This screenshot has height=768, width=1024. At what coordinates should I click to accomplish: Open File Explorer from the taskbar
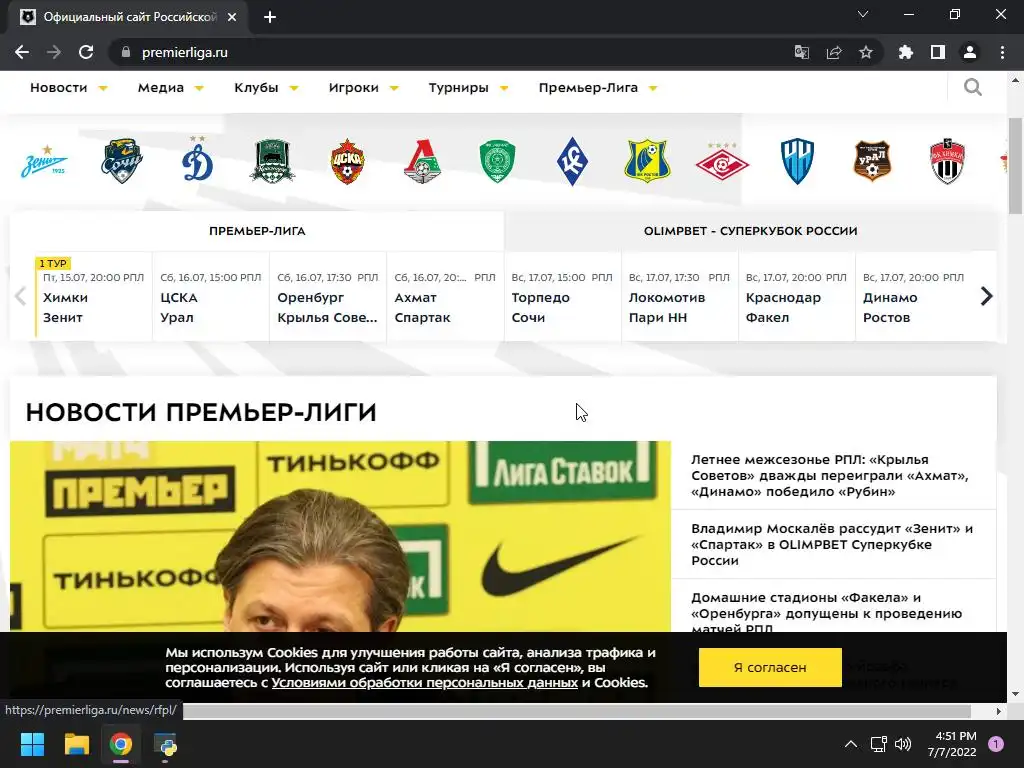coord(76,744)
